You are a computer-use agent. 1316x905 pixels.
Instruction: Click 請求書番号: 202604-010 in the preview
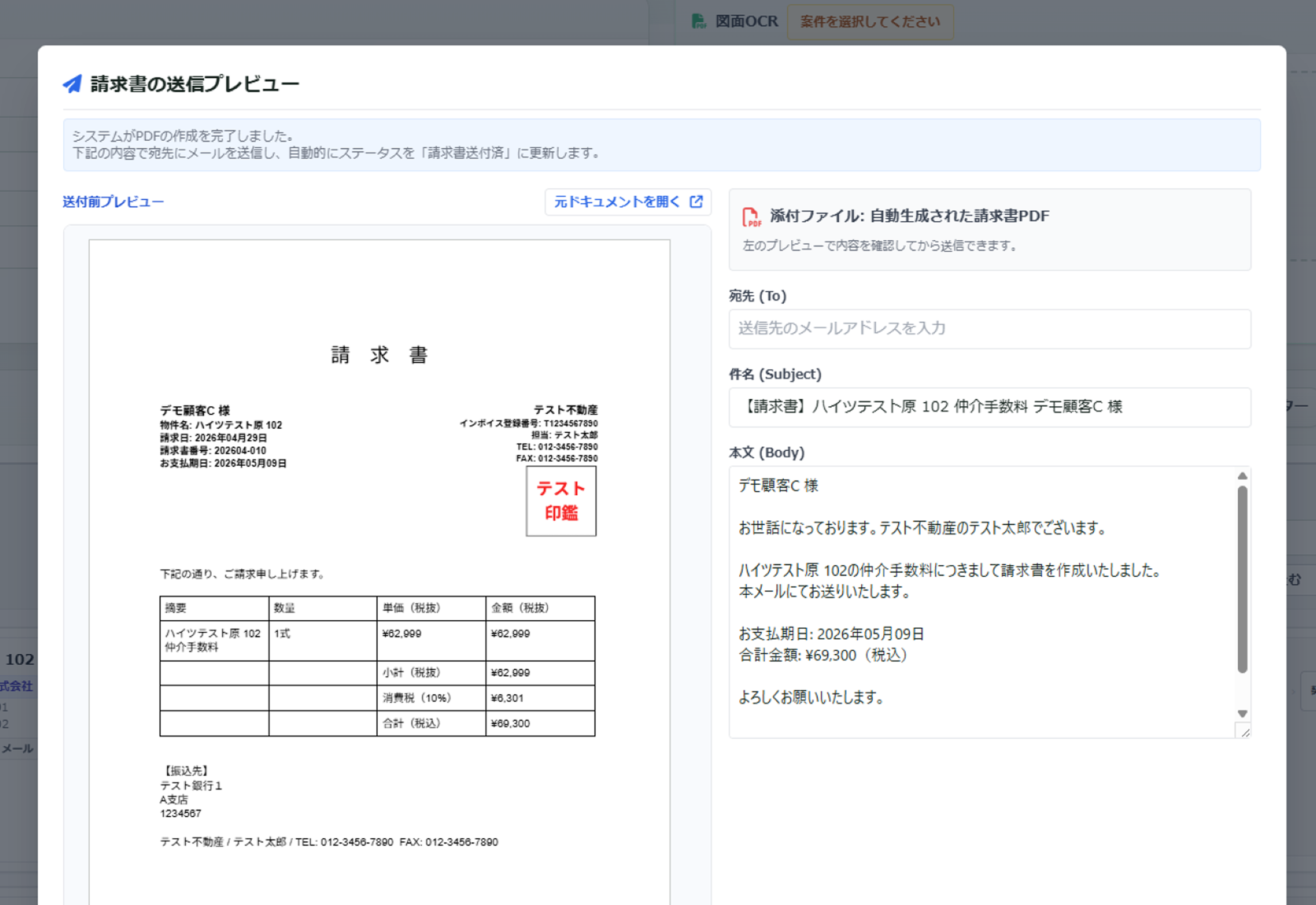click(213, 450)
